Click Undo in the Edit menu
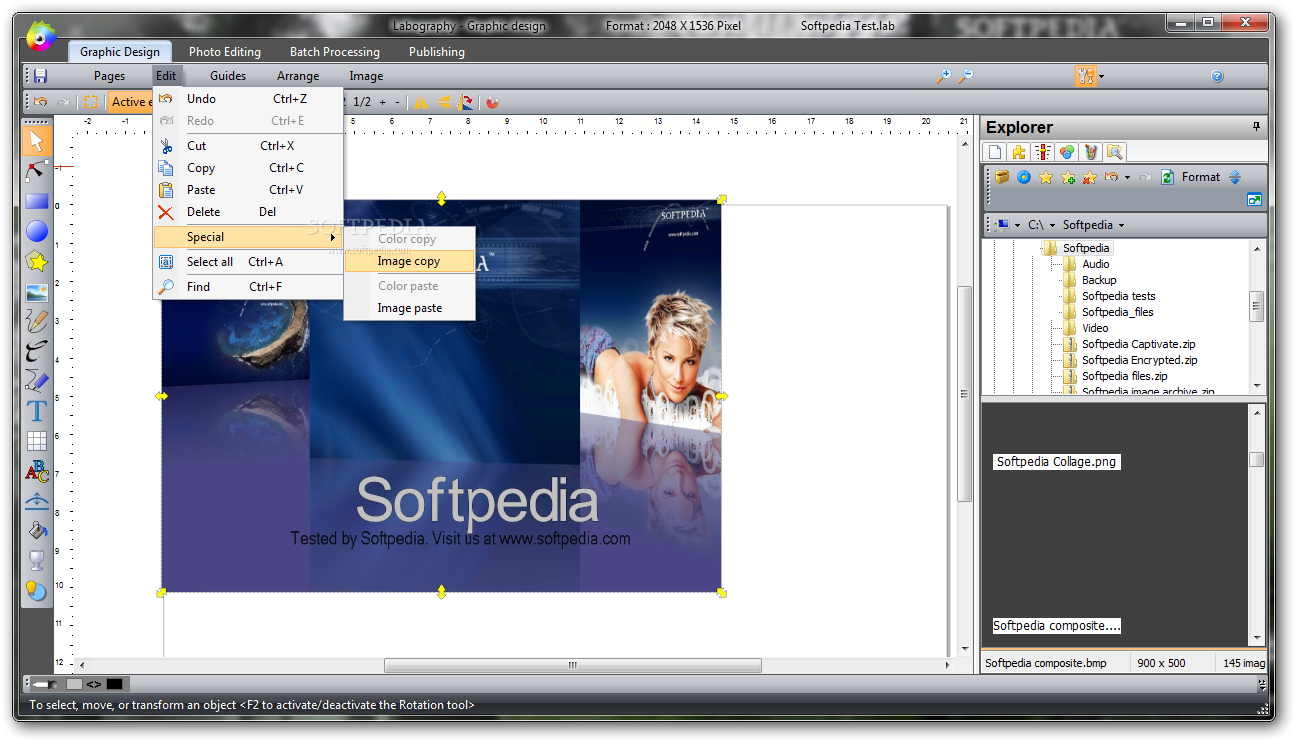The height and width of the screenshot is (742, 1296). click(248, 98)
